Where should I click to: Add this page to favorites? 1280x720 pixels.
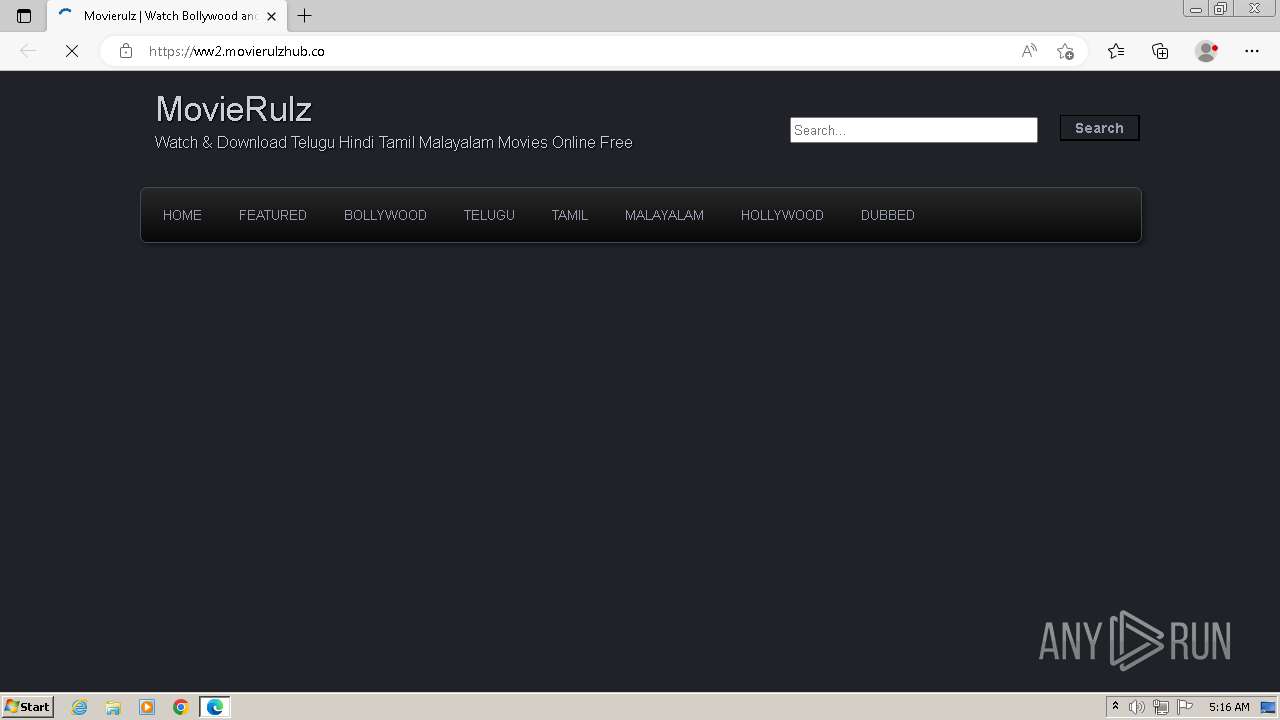1065,51
